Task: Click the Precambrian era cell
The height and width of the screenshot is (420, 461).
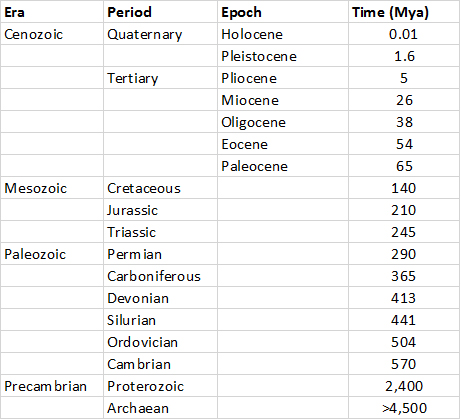Action: [52, 386]
